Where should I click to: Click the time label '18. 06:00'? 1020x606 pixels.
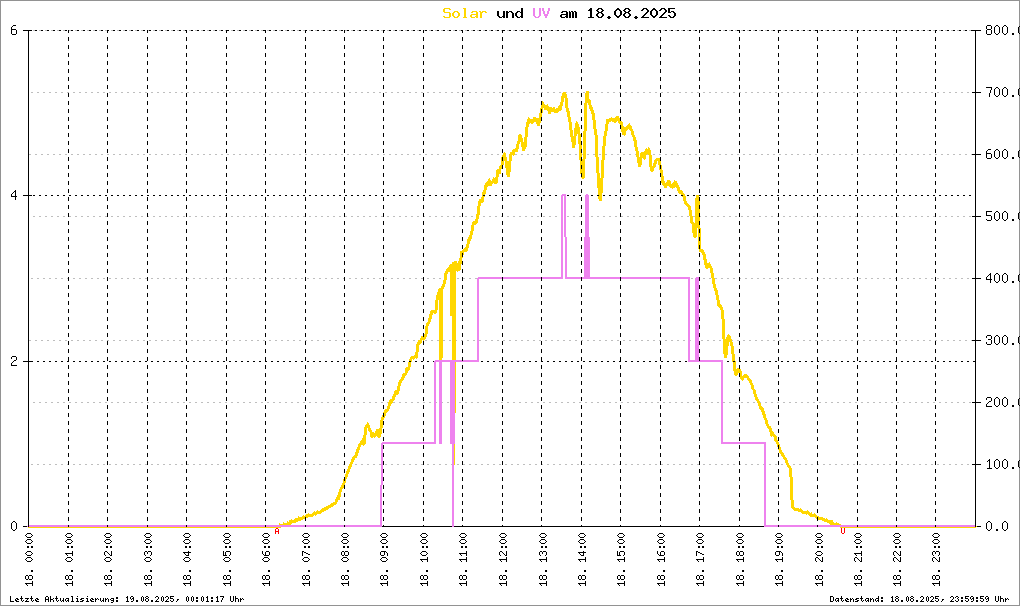point(266,559)
